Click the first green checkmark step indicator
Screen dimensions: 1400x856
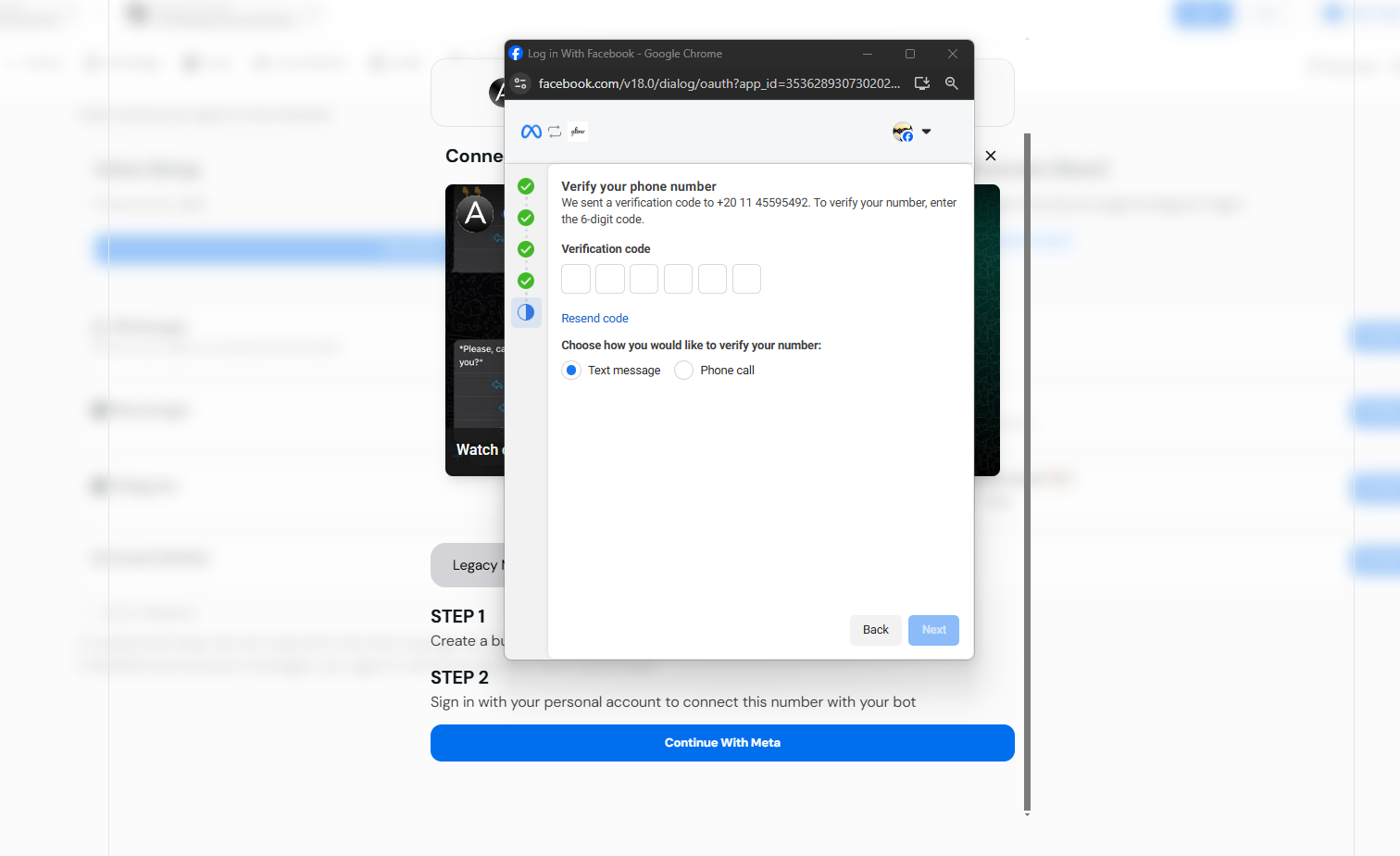pos(526,186)
